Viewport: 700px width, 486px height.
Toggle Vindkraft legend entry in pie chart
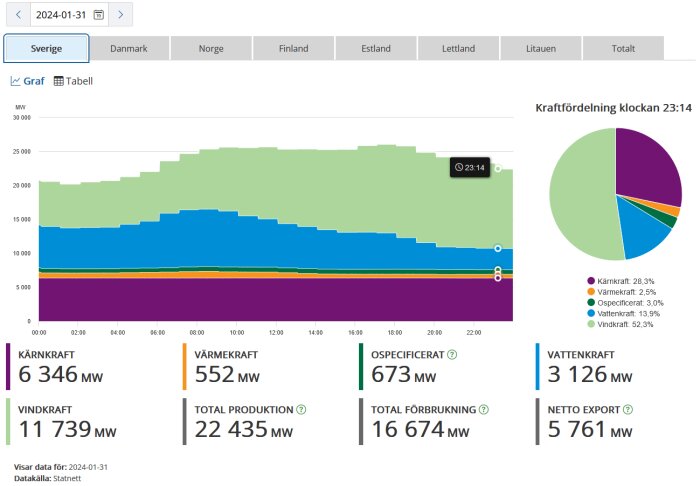pos(620,324)
